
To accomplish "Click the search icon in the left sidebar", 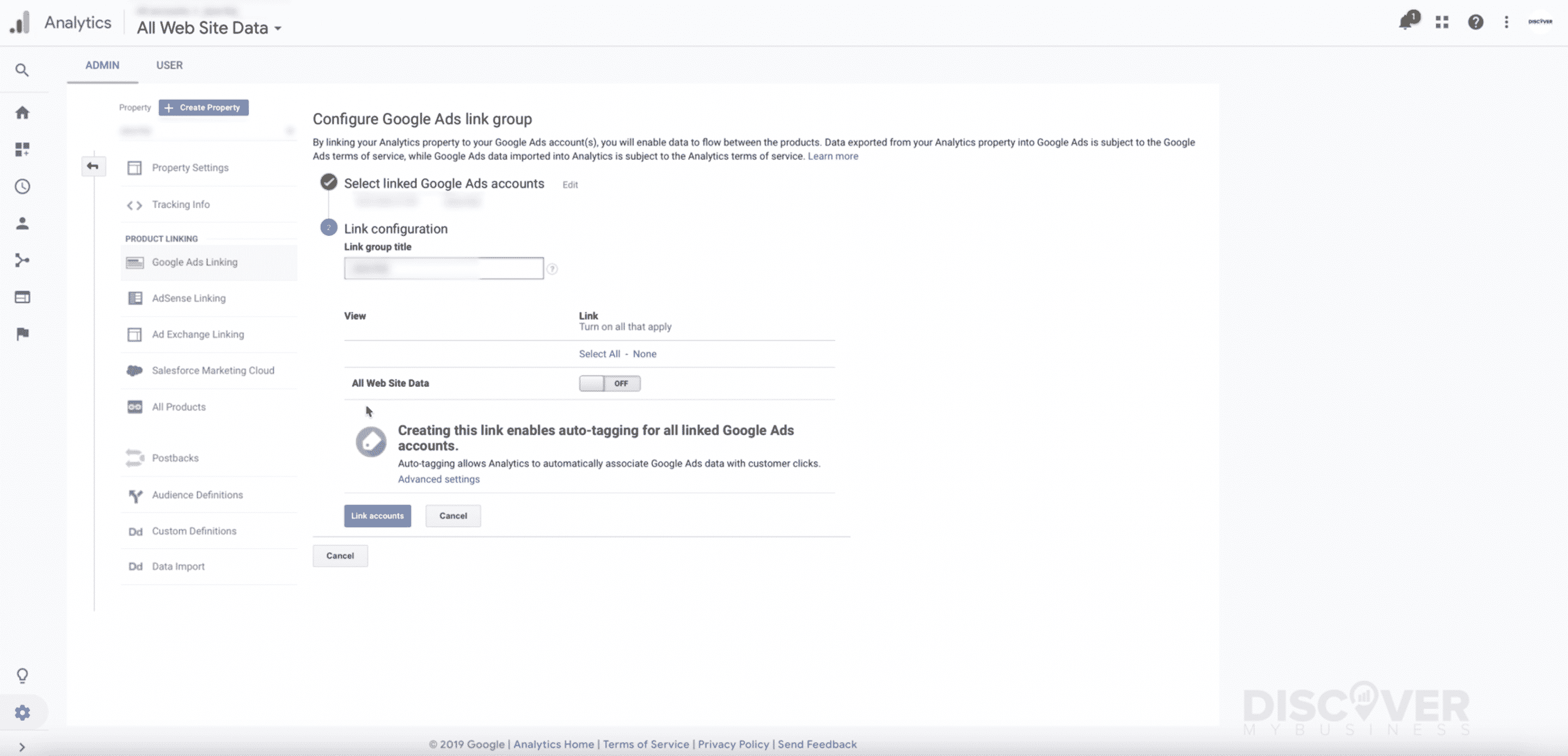I will pyautogui.click(x=22, y=70).
